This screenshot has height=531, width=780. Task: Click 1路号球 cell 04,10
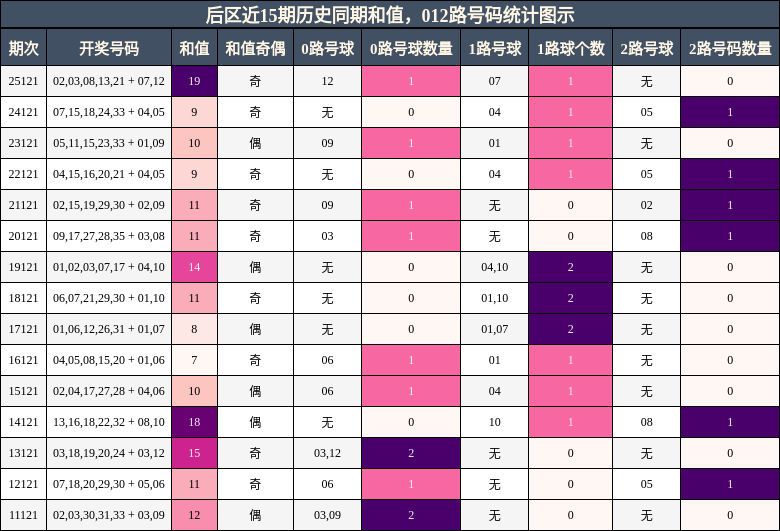click(x=494, y=267)
